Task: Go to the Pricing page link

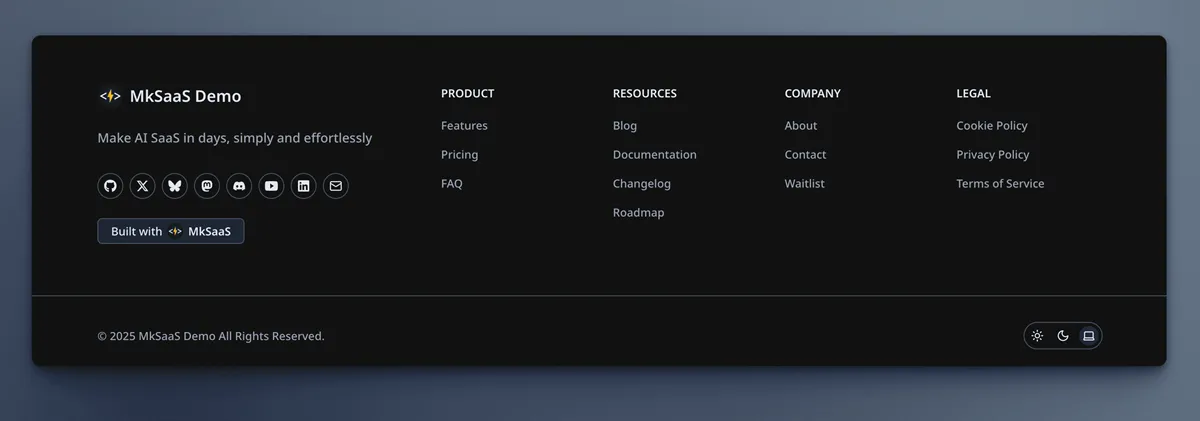Action: pyautogui.click(x=459, y=155)
